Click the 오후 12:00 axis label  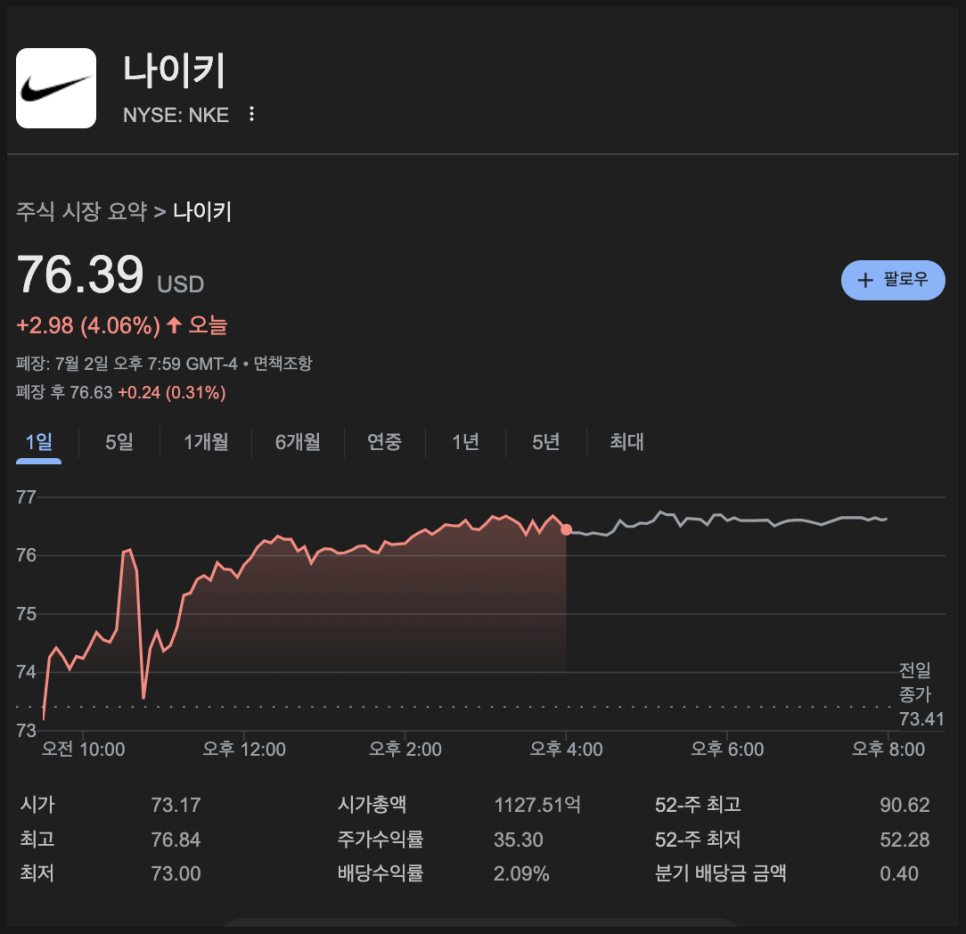pyautogui.click(x=244, y=749)
